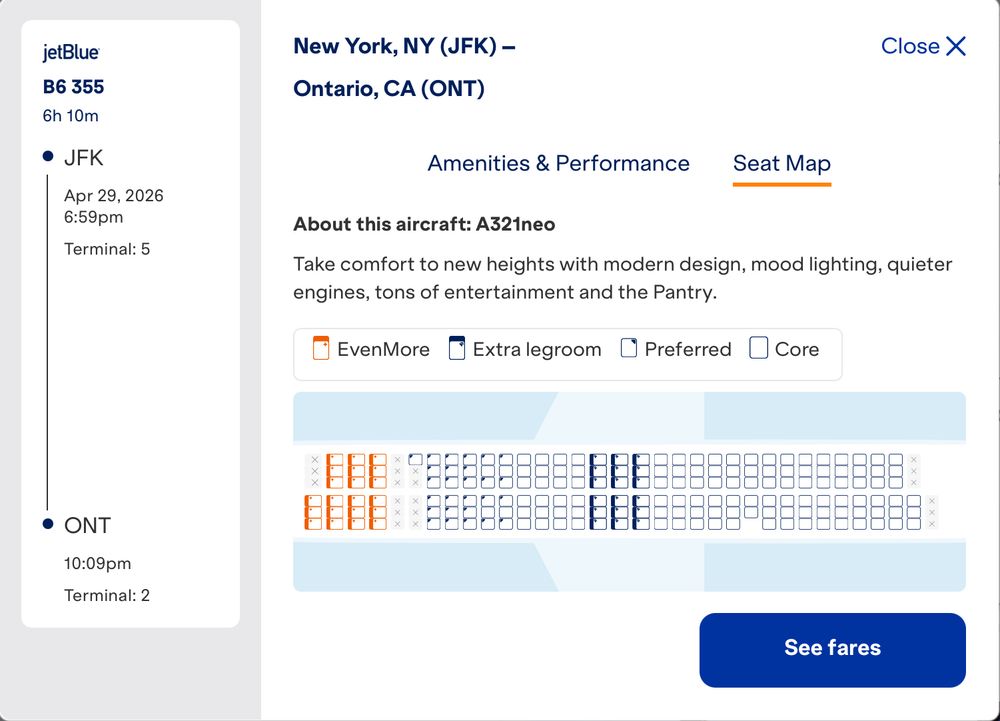Click the Extra legroom seat legend icon
The image size is (1000, 721).
tap(457, 349)
